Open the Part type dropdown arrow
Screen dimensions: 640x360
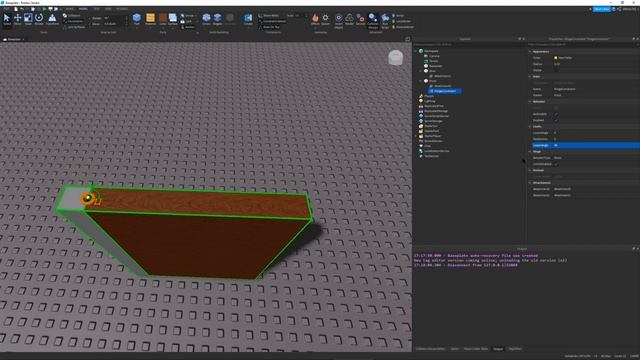[x=137, y=27]
